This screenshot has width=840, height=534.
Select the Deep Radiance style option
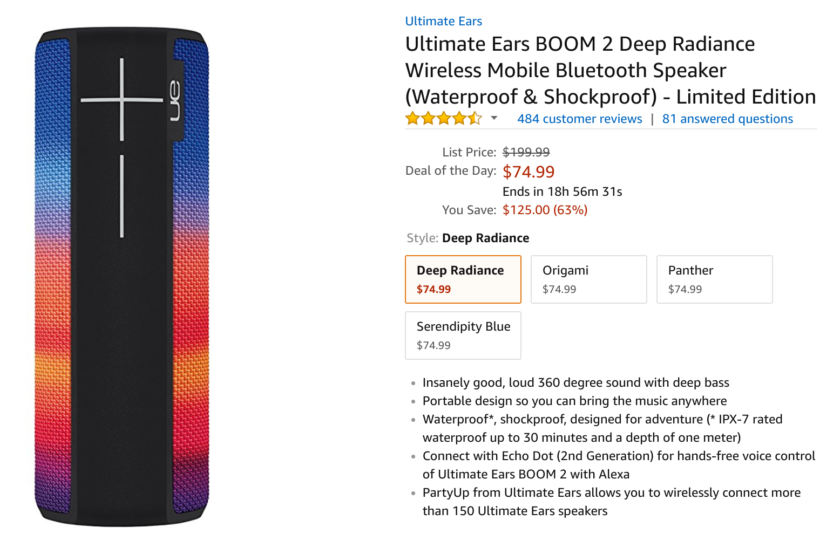463,279
